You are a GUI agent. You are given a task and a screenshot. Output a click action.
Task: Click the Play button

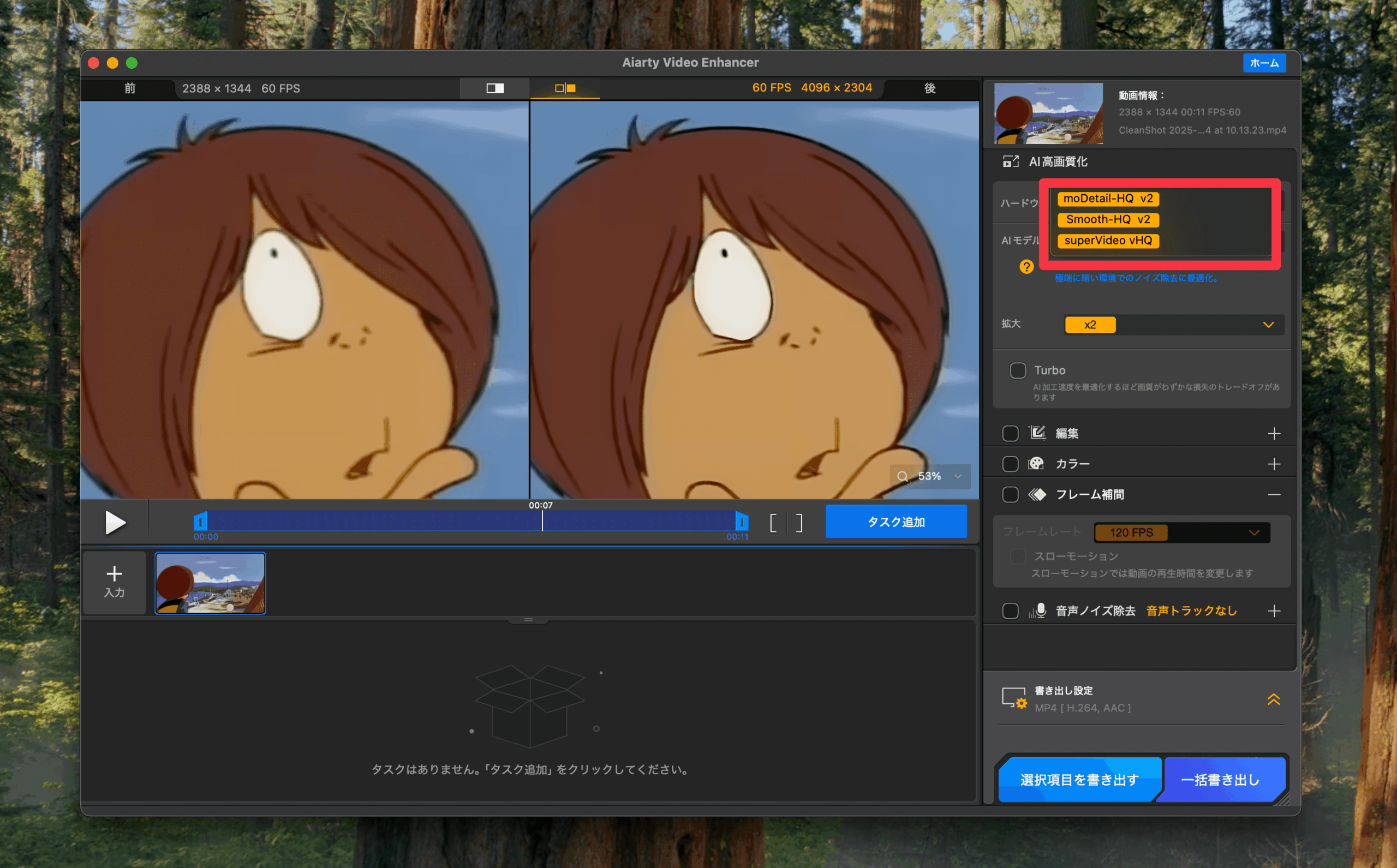pyautogui.click(x=115, y=523)
